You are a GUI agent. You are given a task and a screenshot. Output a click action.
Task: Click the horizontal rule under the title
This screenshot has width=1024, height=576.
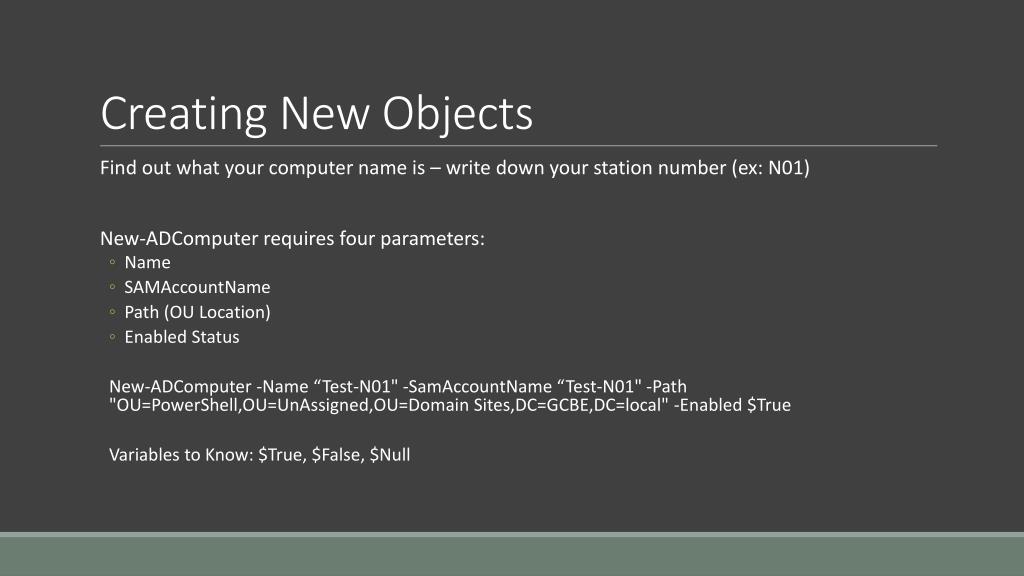tap(519, 146)
